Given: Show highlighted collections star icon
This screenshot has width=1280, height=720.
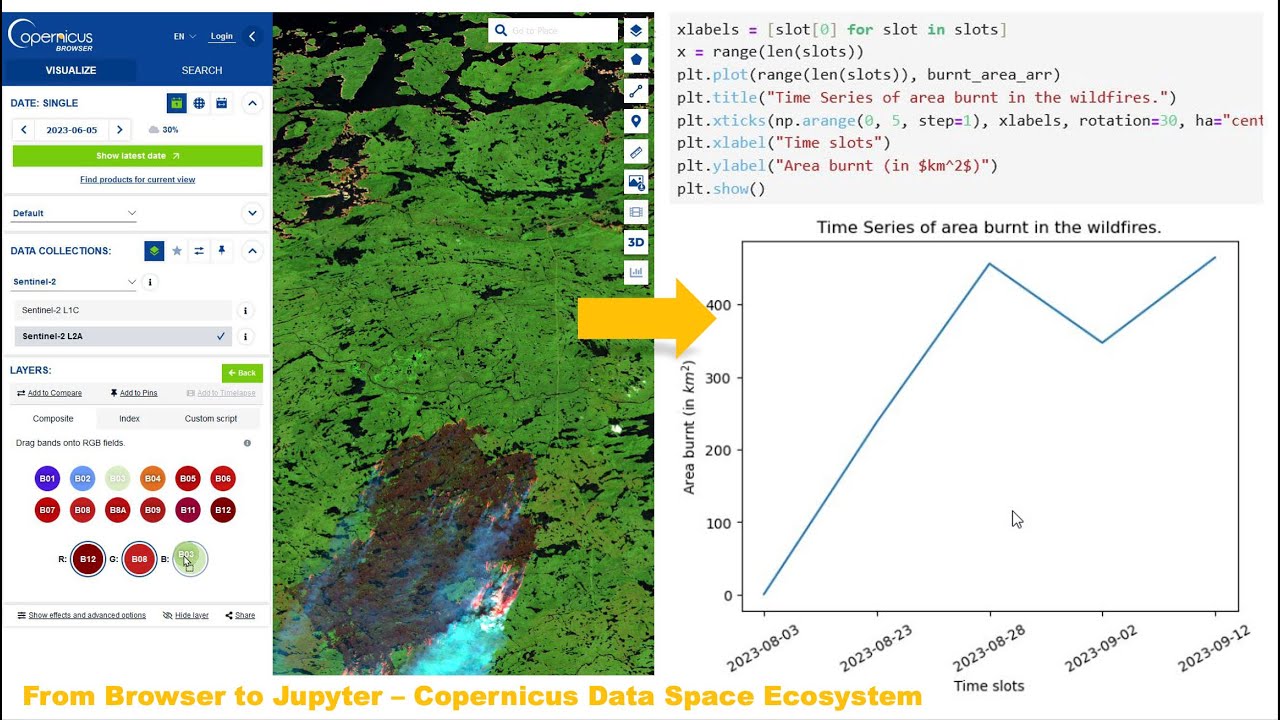Looking at the screenshot, I should coord(177,251).
